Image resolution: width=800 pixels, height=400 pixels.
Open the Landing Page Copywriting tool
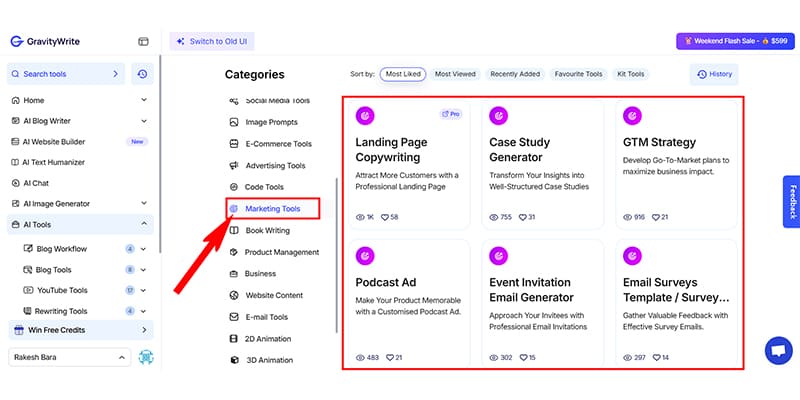point(409,164)
